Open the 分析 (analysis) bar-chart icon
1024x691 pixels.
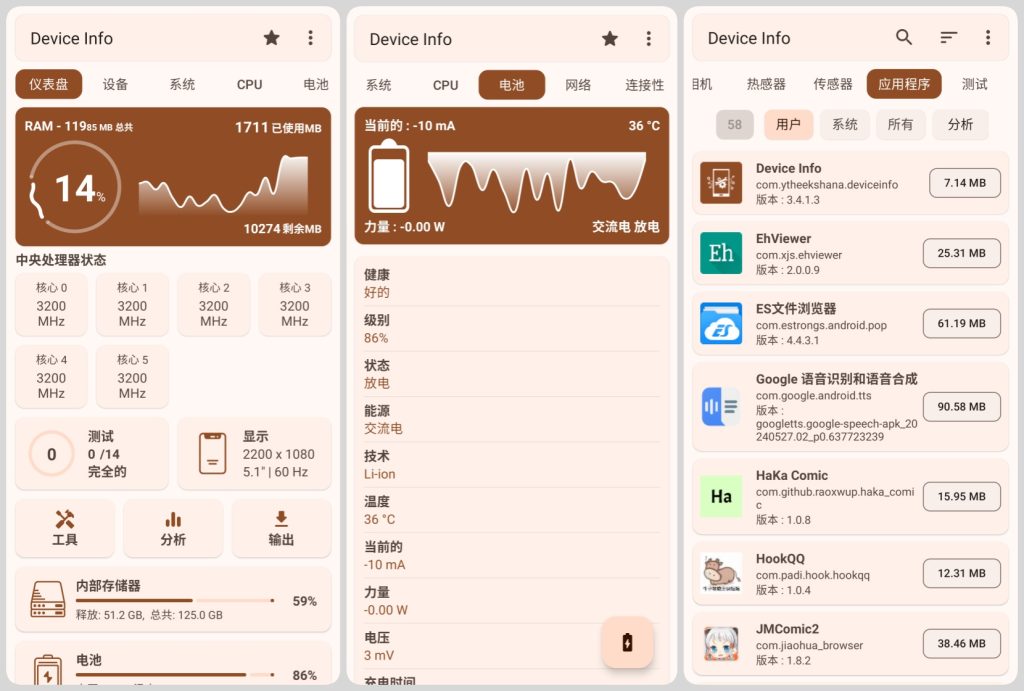click(x=172, y=527)
